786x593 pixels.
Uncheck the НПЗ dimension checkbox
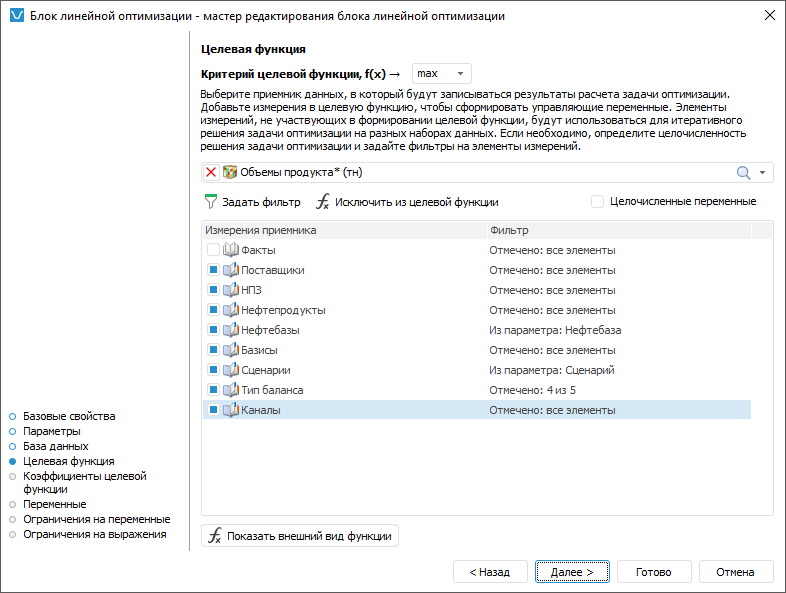click(213, 290)
